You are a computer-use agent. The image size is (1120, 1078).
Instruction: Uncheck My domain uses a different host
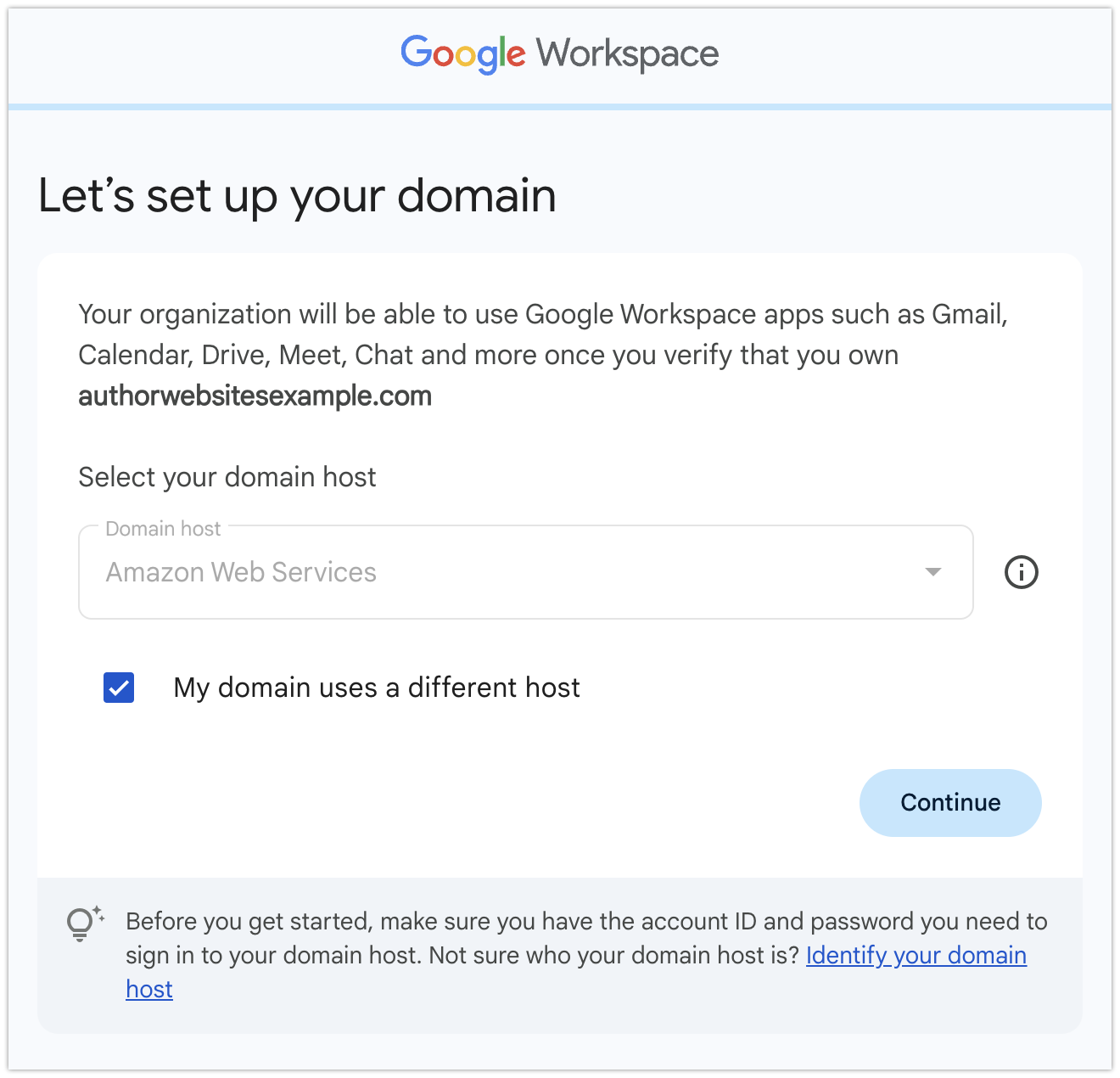[x=119, y=688]
